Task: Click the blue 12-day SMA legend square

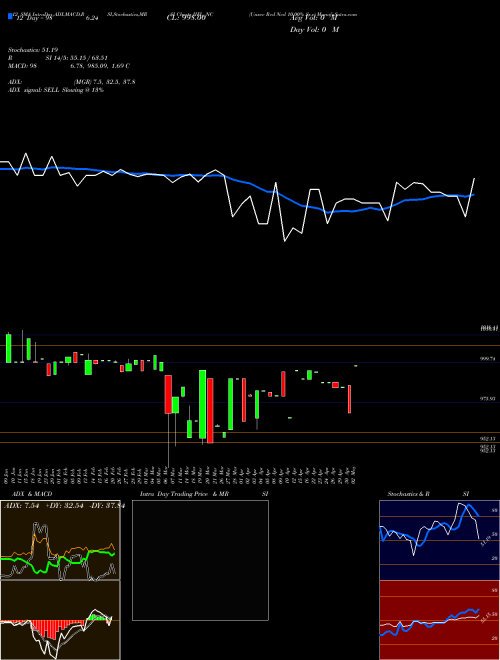Action: click(x=10, y=16)
